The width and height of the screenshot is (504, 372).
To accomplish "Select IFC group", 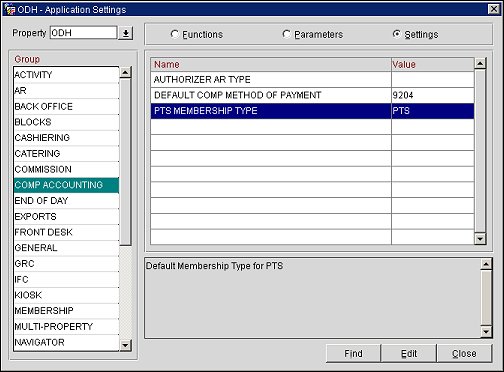I will [x=66, y=279].
